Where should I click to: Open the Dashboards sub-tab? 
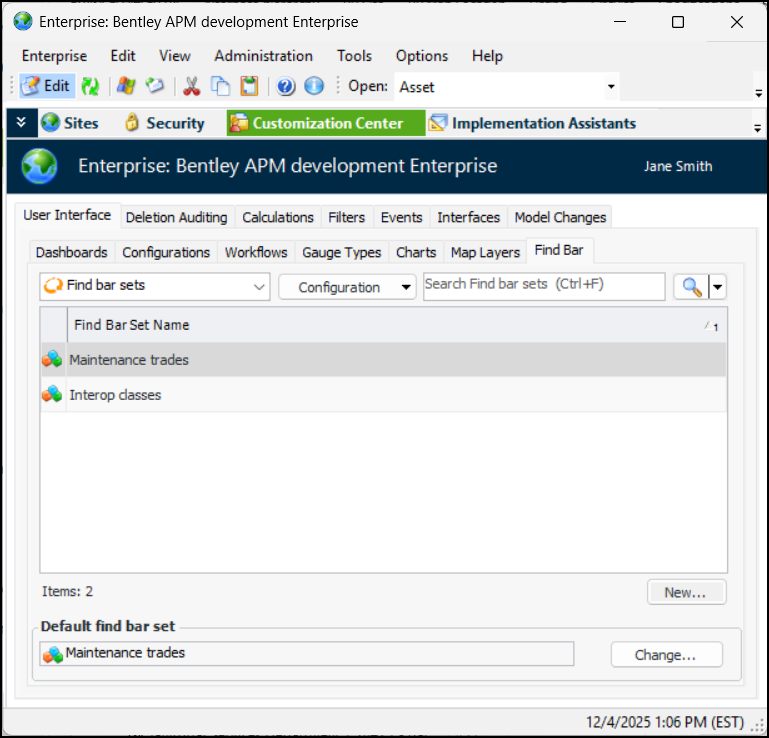72,252
